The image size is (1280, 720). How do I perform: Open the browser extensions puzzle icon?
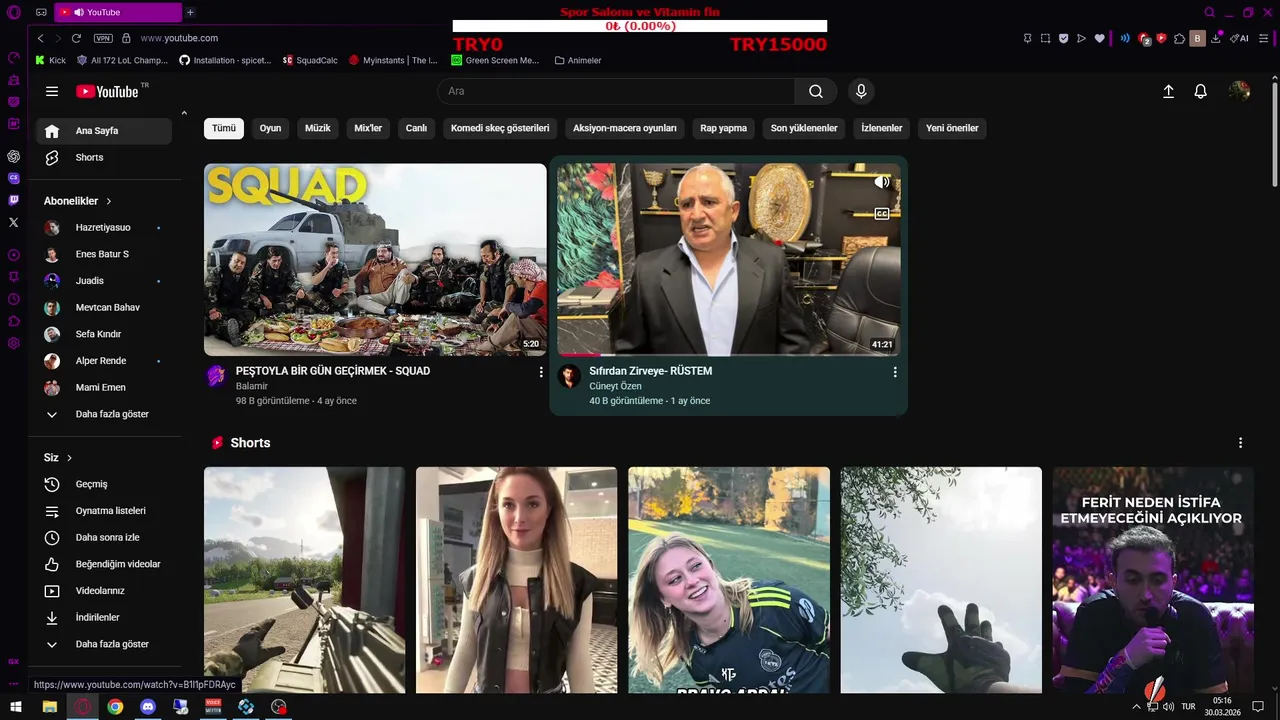point(1179,38)
